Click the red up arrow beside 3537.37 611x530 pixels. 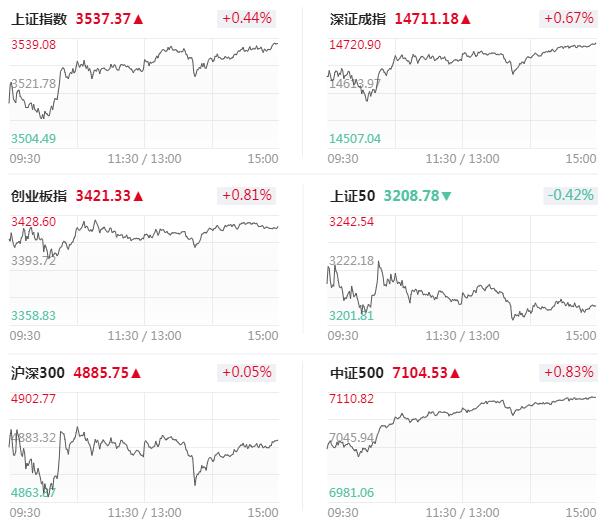pyautogui.click(x=138, y=19)
